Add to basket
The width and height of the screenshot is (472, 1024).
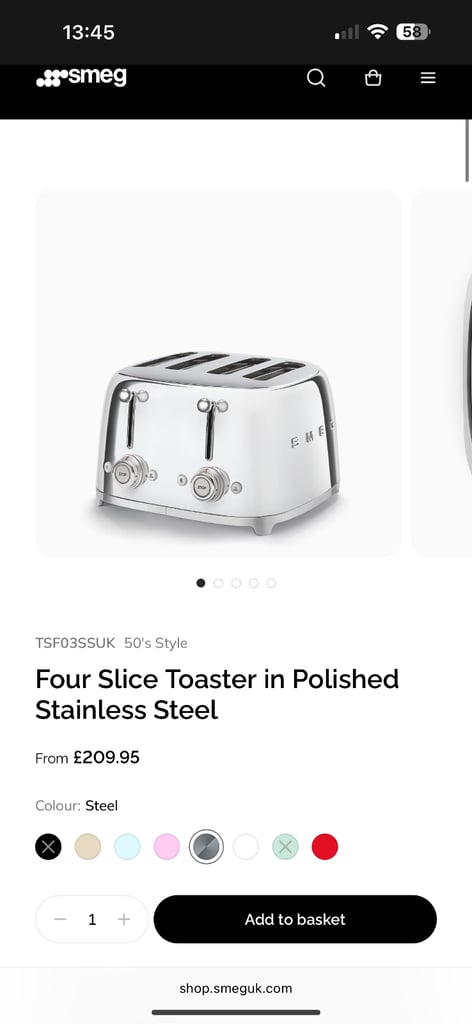295,919
